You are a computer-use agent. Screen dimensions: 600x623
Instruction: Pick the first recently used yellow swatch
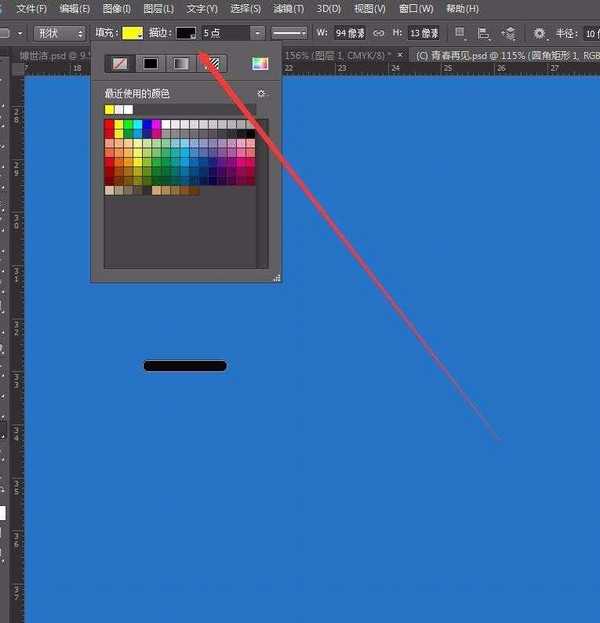[x=109, y=109]
